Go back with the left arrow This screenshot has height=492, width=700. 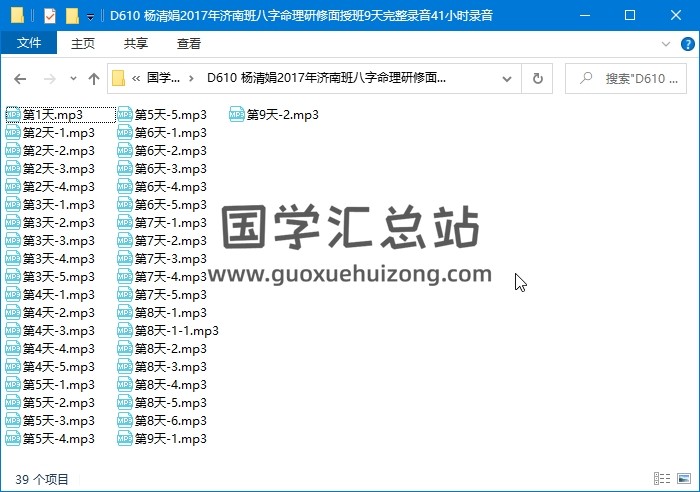coord(20,79)
